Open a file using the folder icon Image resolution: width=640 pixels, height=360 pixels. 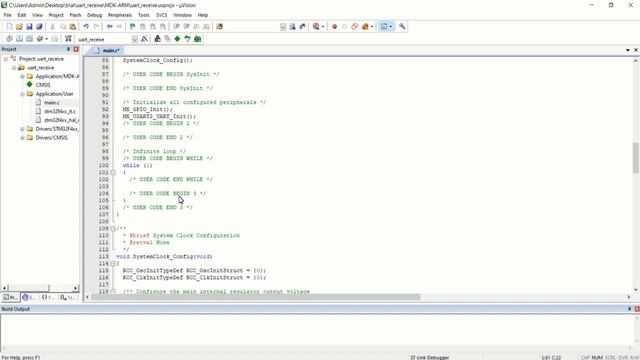(19, 27)
